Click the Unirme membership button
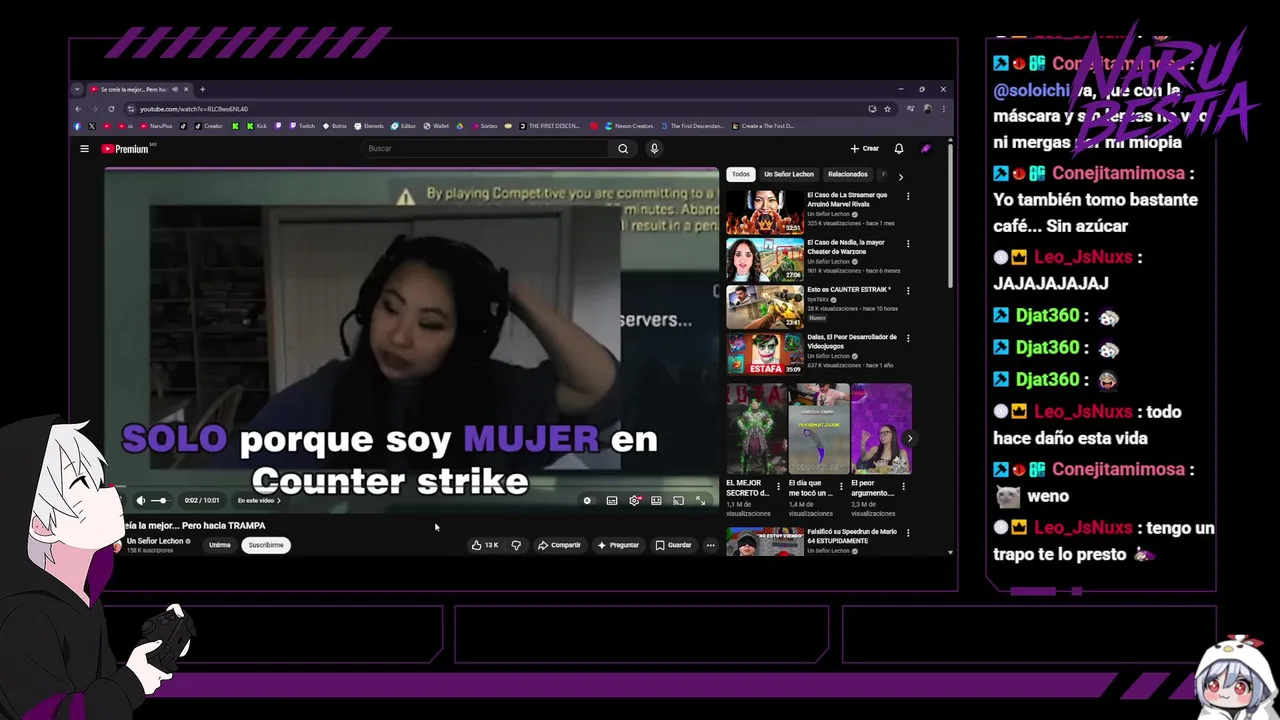 pyautogui.click(x=220, y=545)
